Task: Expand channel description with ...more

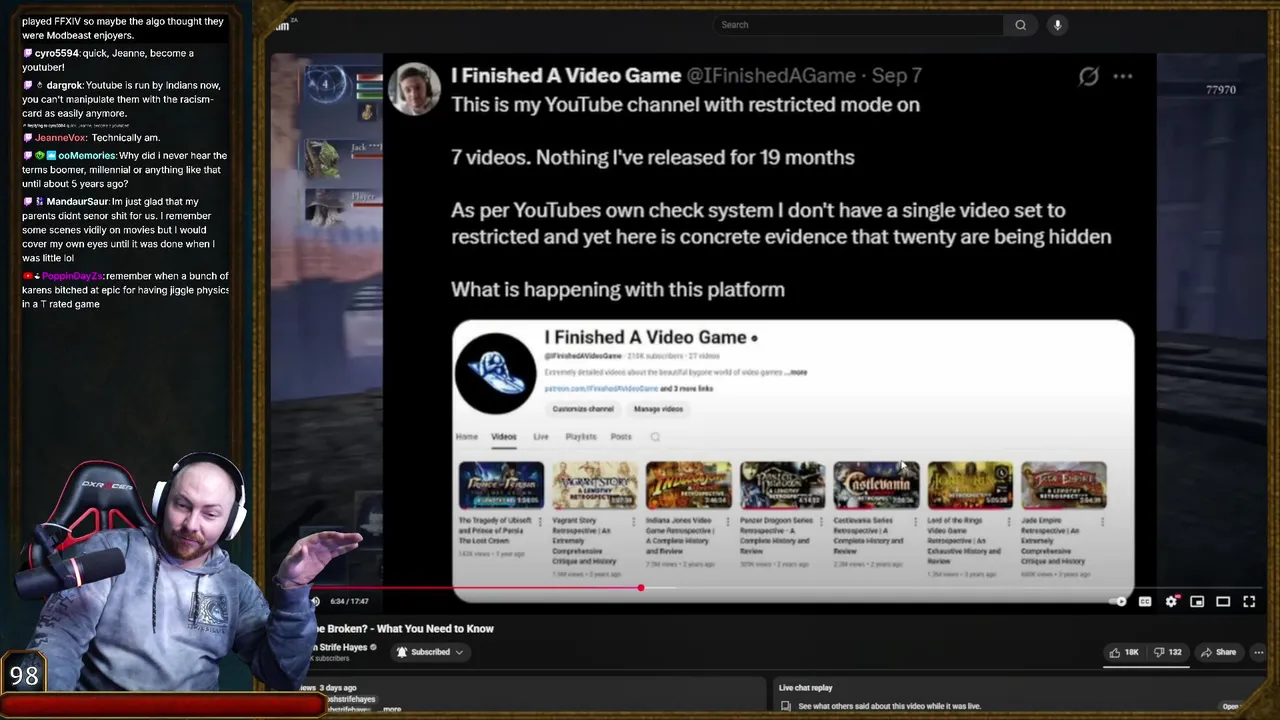Action: pos(797,372)
